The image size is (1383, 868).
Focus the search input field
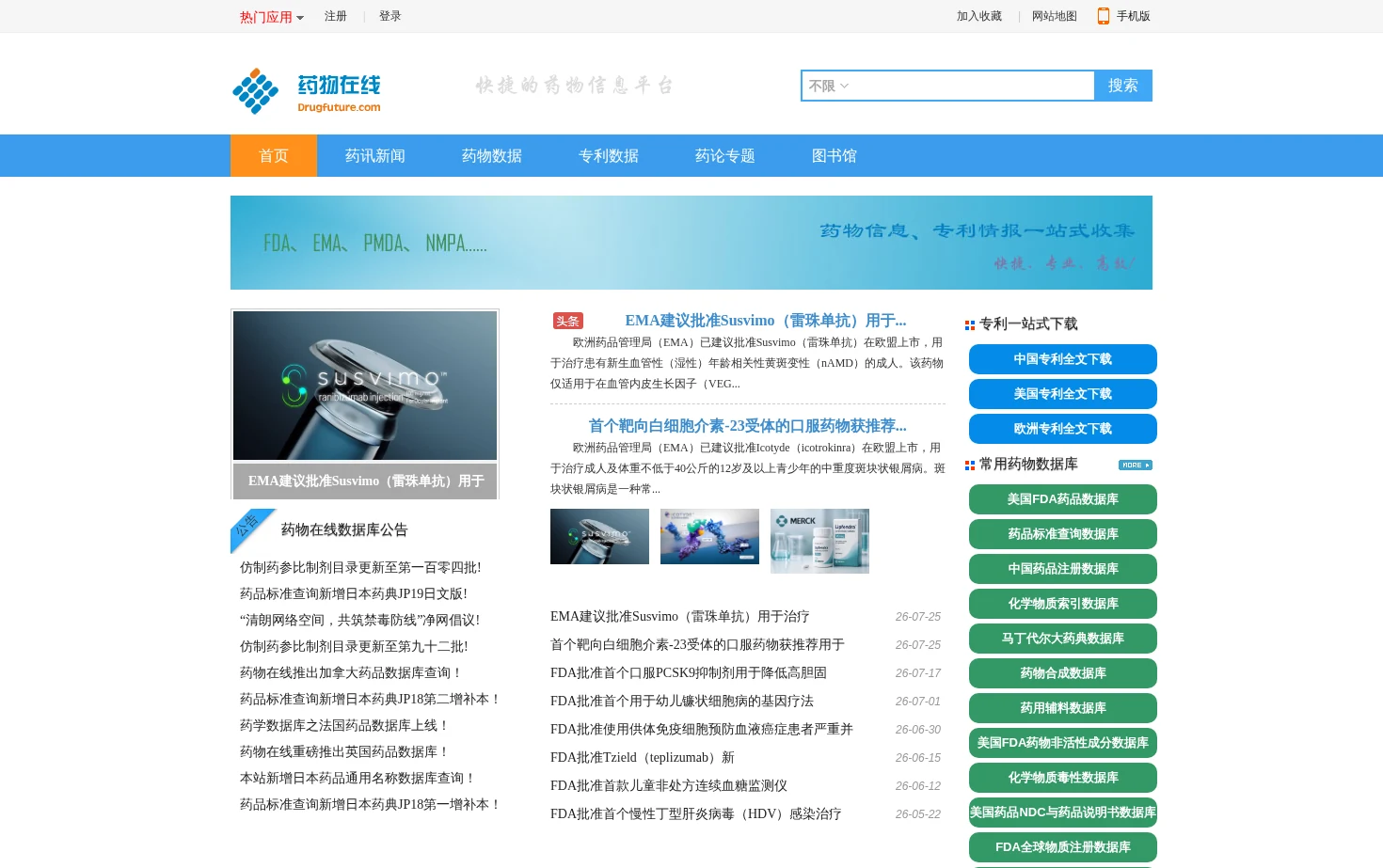coord(973,86)
